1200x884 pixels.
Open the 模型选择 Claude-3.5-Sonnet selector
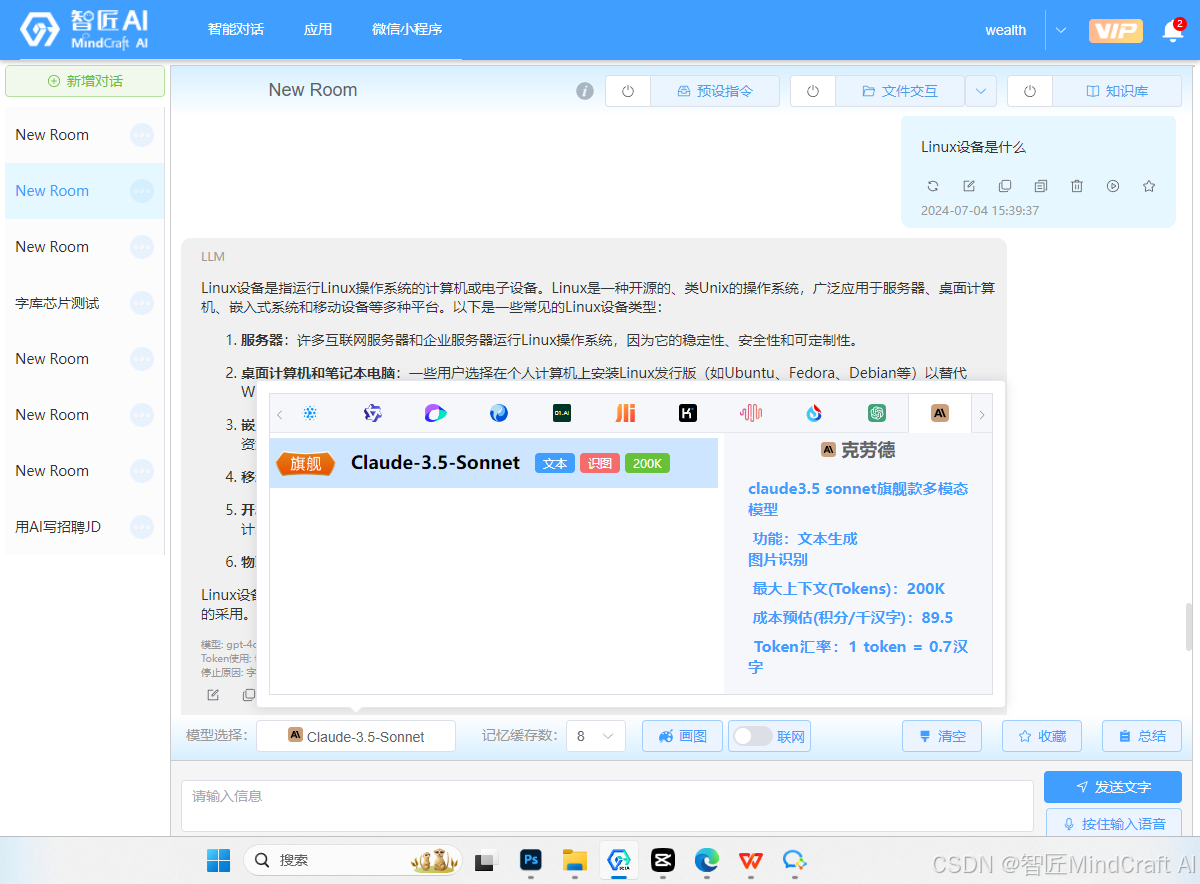[356, 736]
